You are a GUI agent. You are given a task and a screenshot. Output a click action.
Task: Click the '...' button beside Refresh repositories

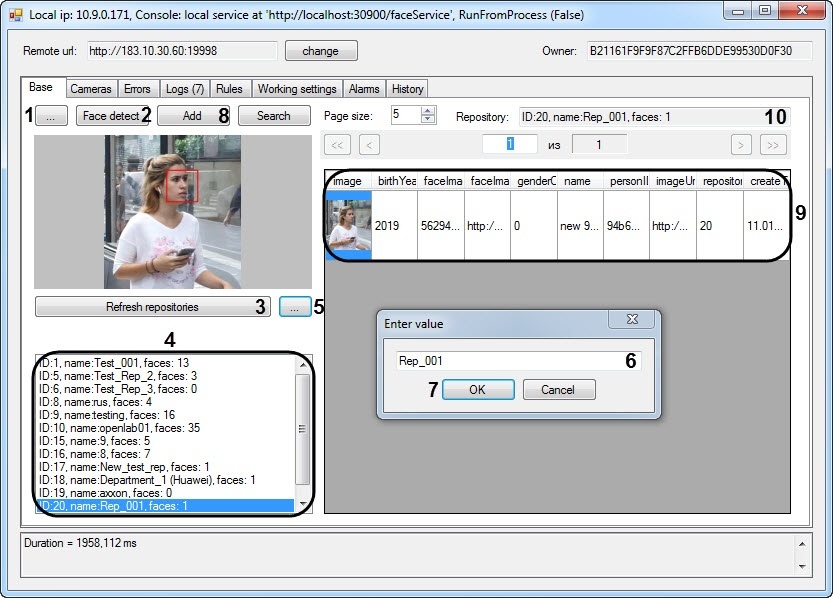[x=295, y=307]
